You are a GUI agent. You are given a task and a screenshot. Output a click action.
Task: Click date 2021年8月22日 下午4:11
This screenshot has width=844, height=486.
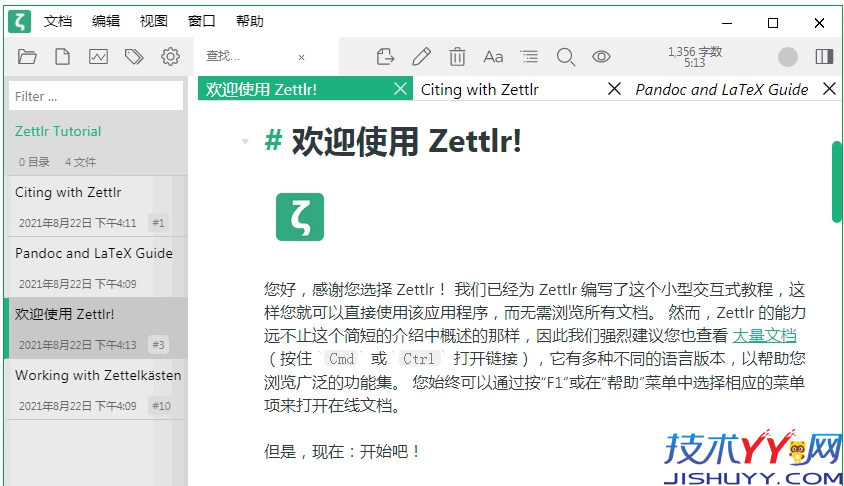[78, 223]
